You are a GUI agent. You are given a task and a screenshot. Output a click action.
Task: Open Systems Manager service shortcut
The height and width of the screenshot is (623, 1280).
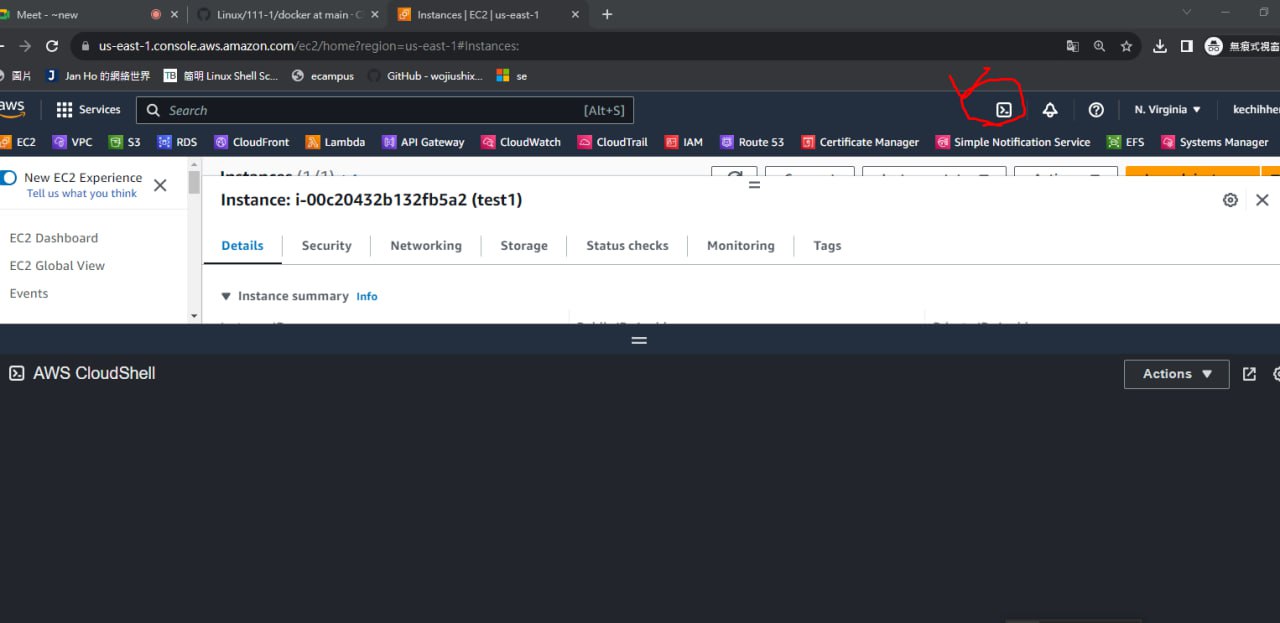1215,142
